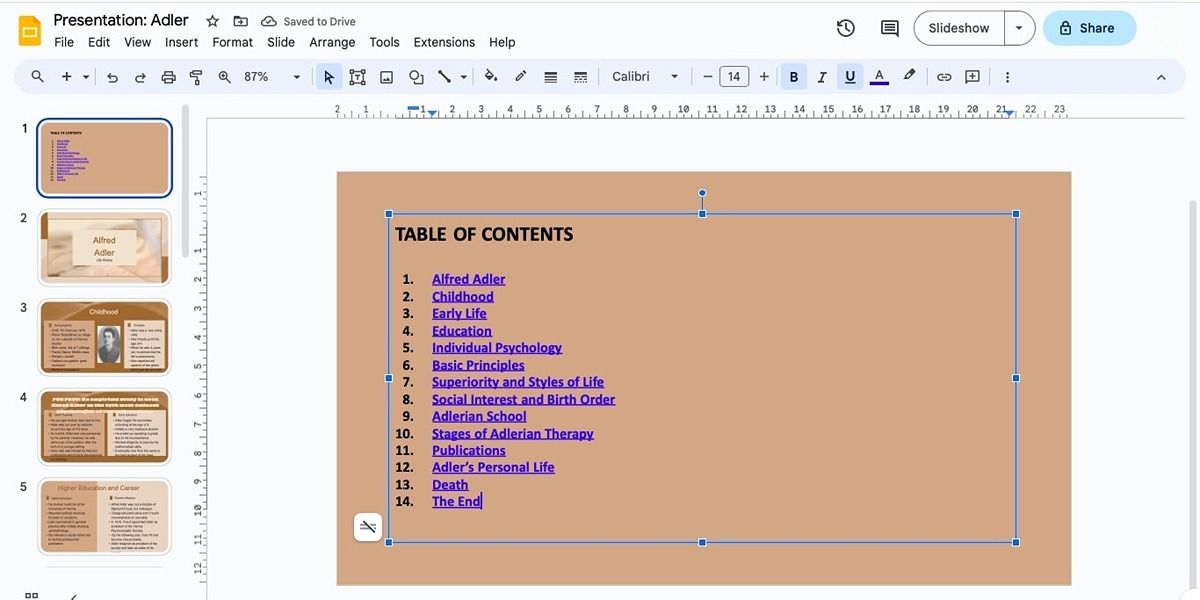1200x600 pixels.
Task: Toggle bold formatting
Action: click(x=793, y=76)
